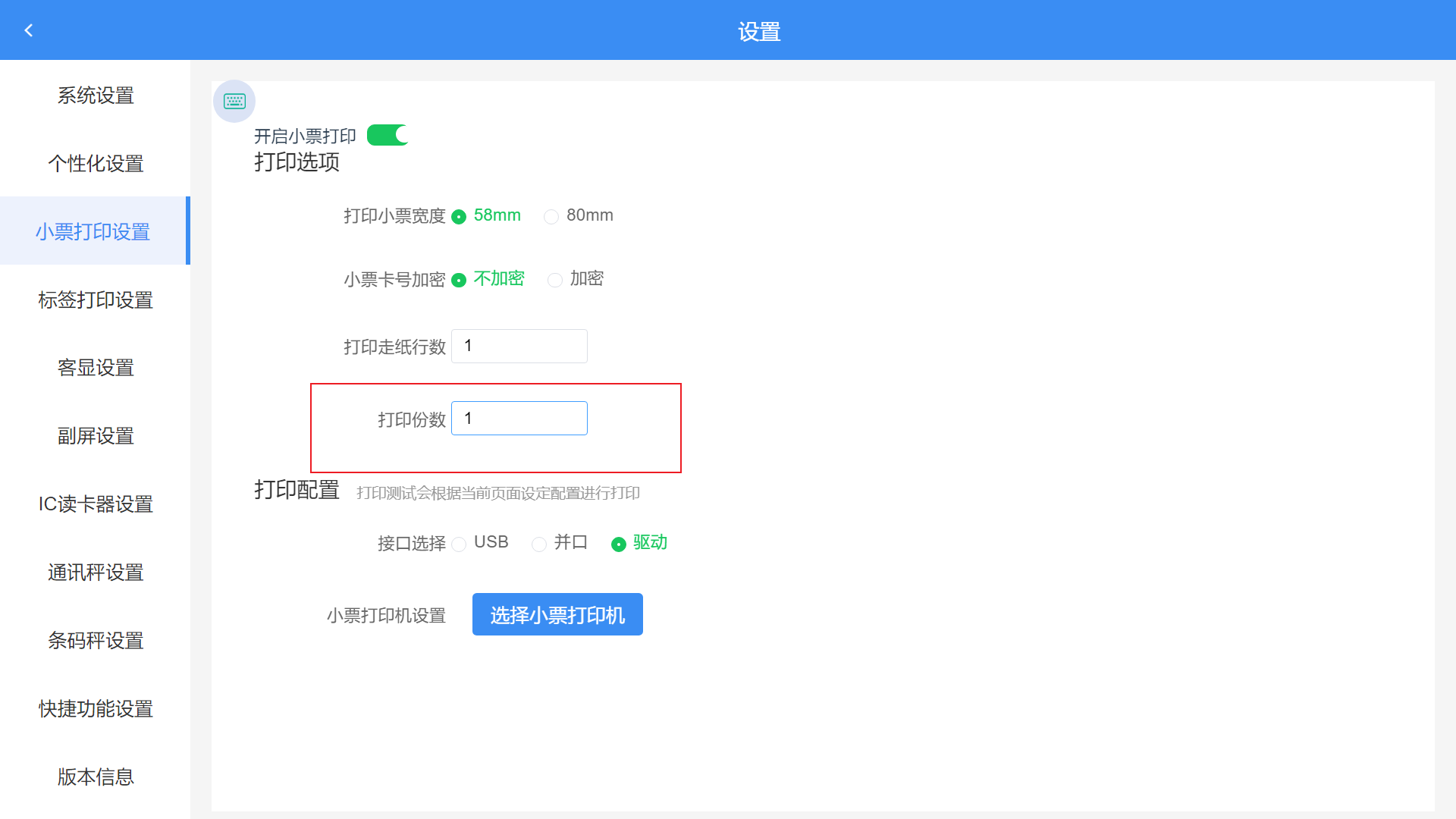Go to 客显设置 section

click(x=96, y=369)
